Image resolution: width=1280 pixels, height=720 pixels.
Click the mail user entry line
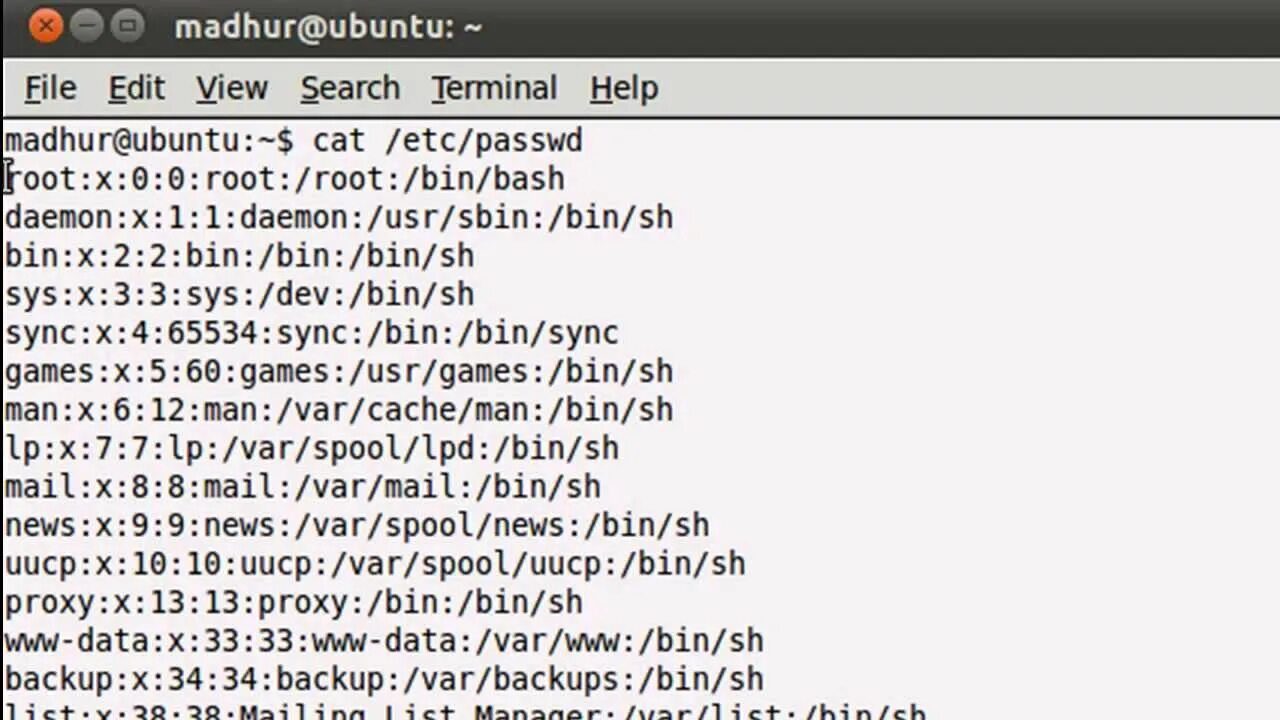(303, 487)
